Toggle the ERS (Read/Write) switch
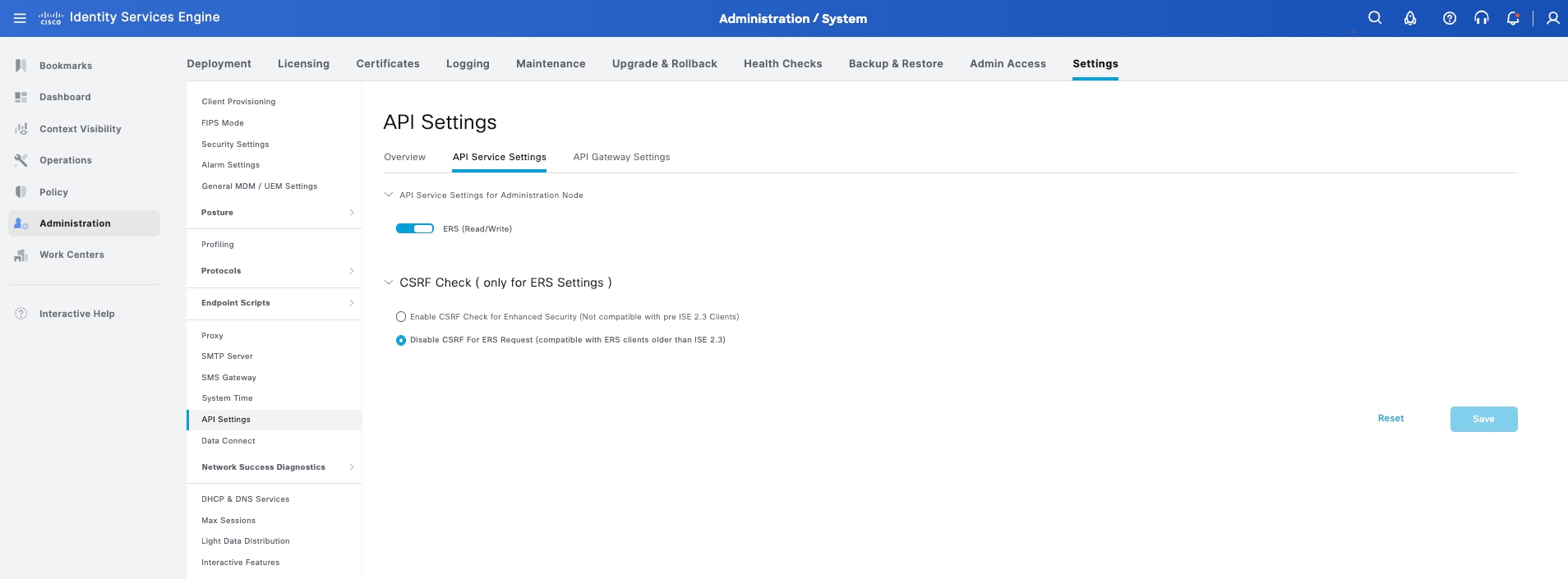The image size is (1568, 579). (415, 228)
